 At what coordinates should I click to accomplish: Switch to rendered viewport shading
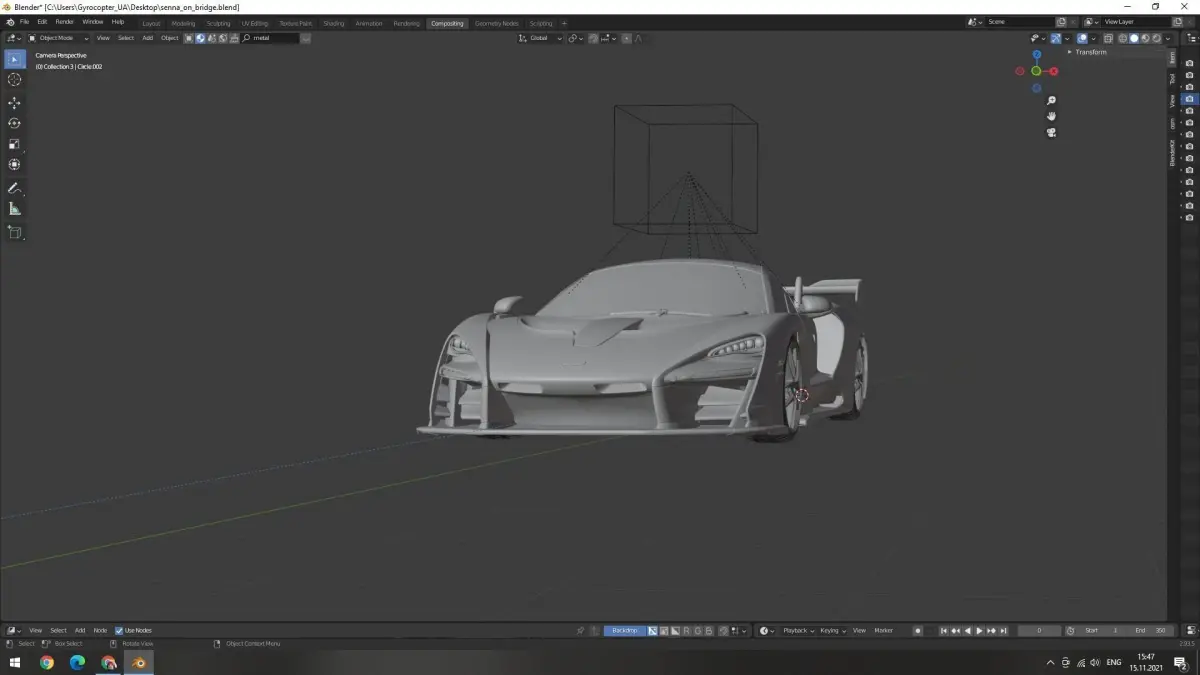tap(1157, 38)
